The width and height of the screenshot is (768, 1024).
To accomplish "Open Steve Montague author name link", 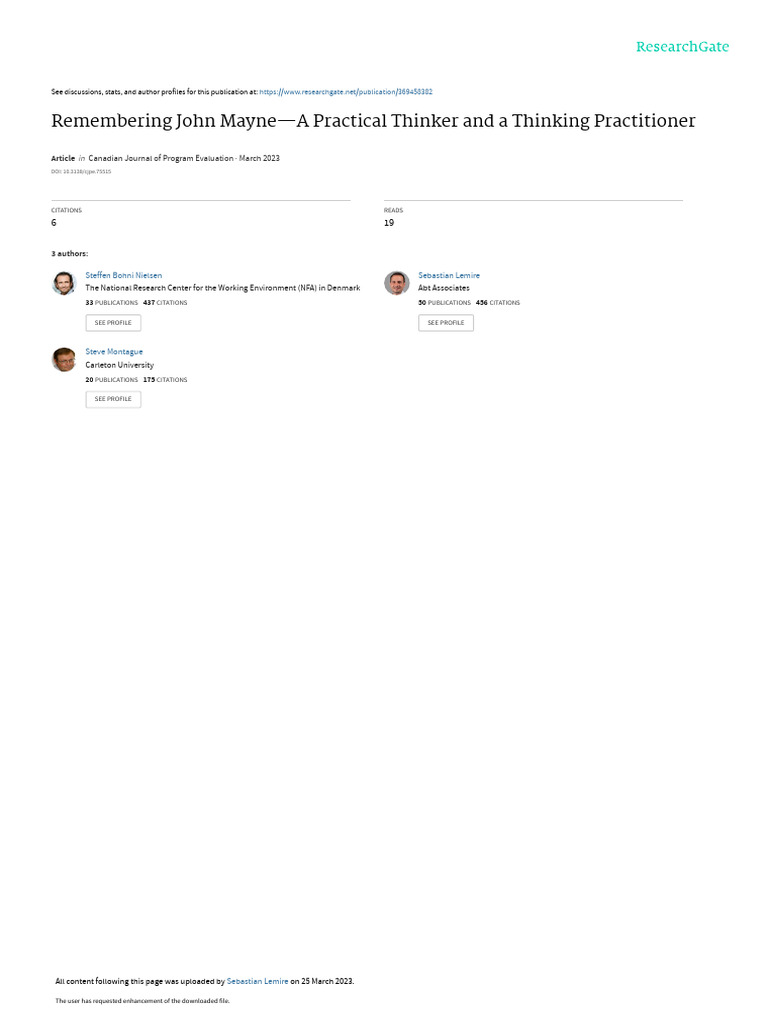I will (114, 352).
